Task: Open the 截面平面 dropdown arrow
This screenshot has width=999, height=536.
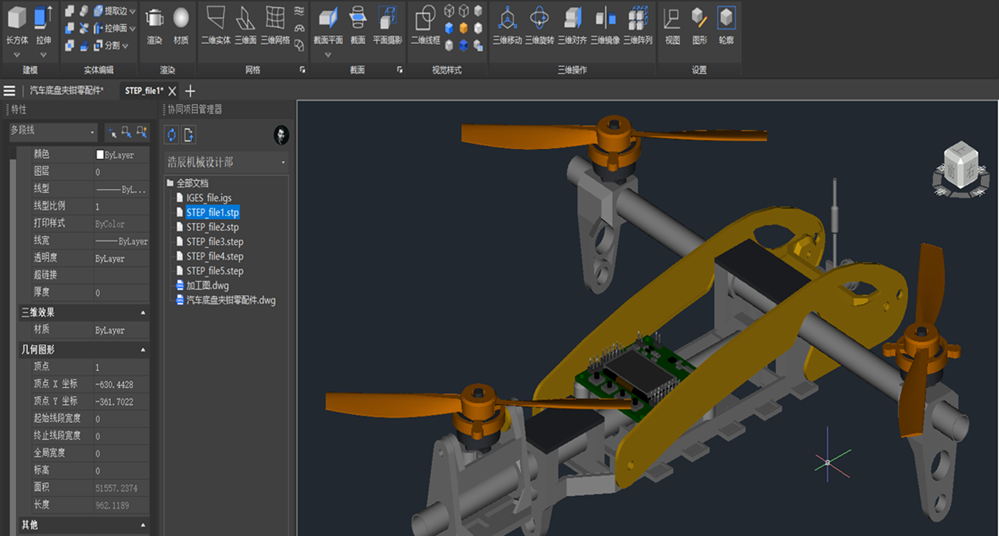Action: [328, 55]
